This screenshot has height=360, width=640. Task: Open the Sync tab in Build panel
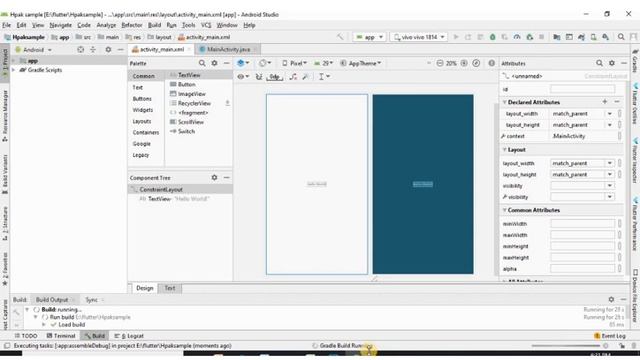tap(91, 300)
